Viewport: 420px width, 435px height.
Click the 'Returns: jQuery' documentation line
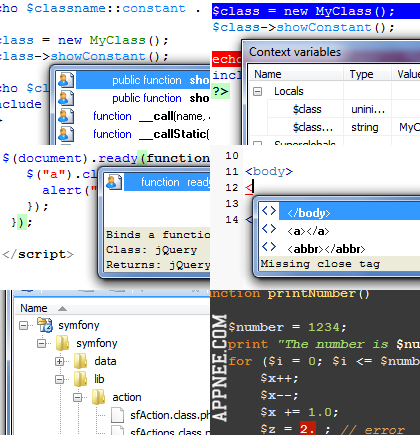158,265
